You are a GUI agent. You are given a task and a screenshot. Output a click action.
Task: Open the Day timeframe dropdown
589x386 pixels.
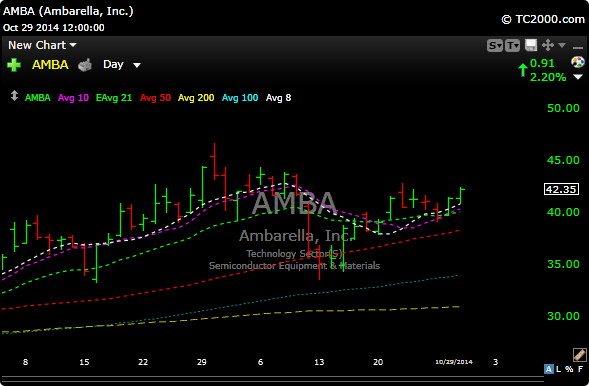click(122, 65)
